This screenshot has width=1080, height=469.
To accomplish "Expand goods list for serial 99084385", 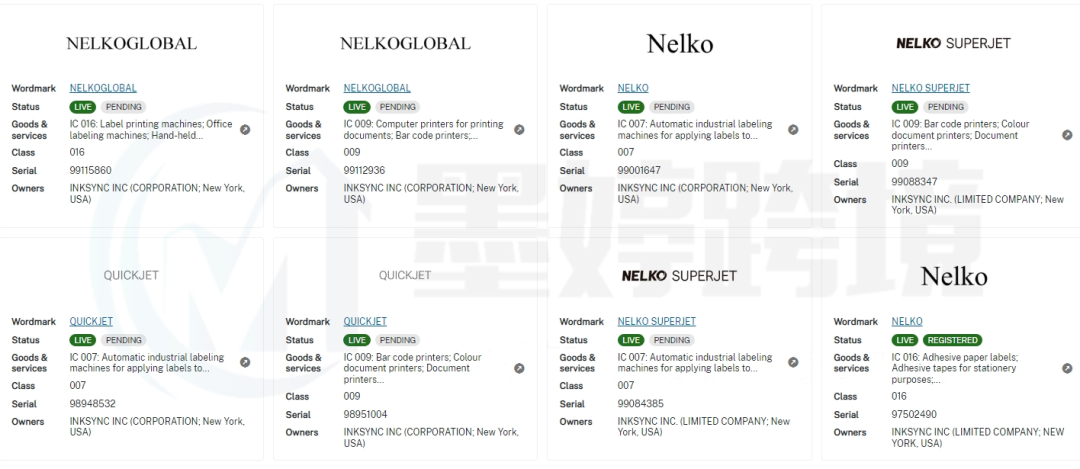I will point(793,363).
